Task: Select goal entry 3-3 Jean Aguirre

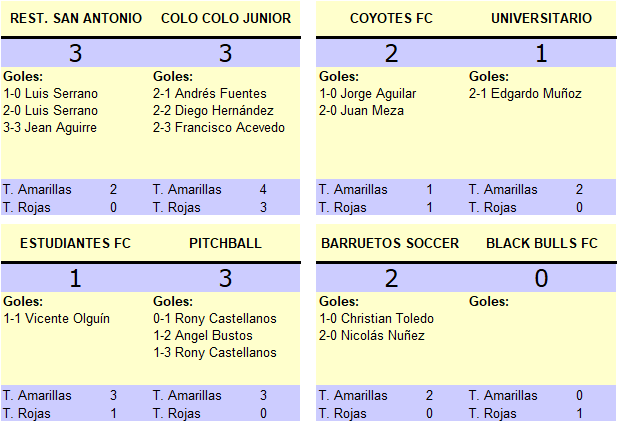Action: tap(50, 128)
